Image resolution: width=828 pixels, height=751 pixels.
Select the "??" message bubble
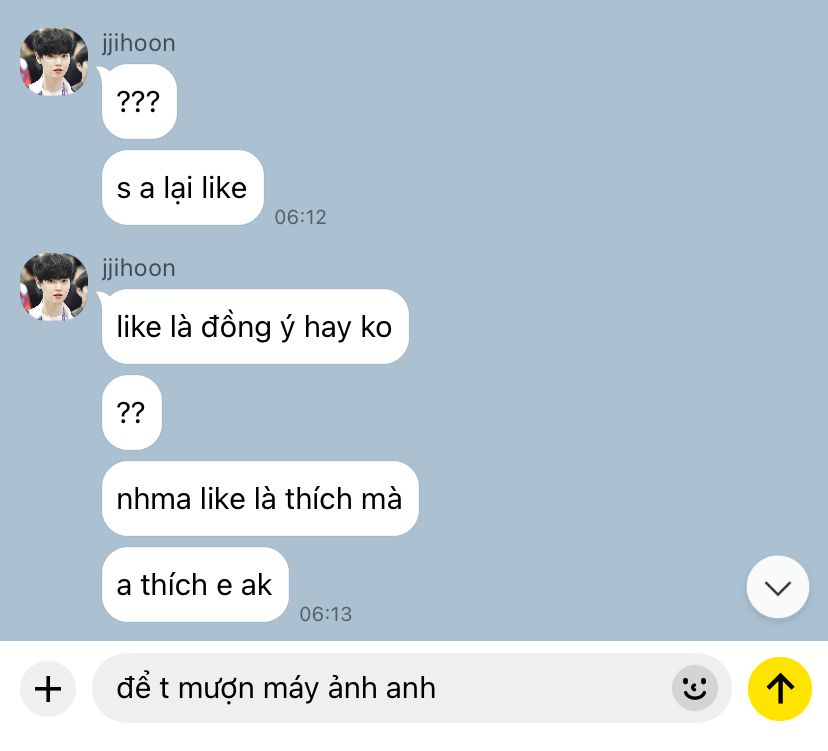point(131,412)
